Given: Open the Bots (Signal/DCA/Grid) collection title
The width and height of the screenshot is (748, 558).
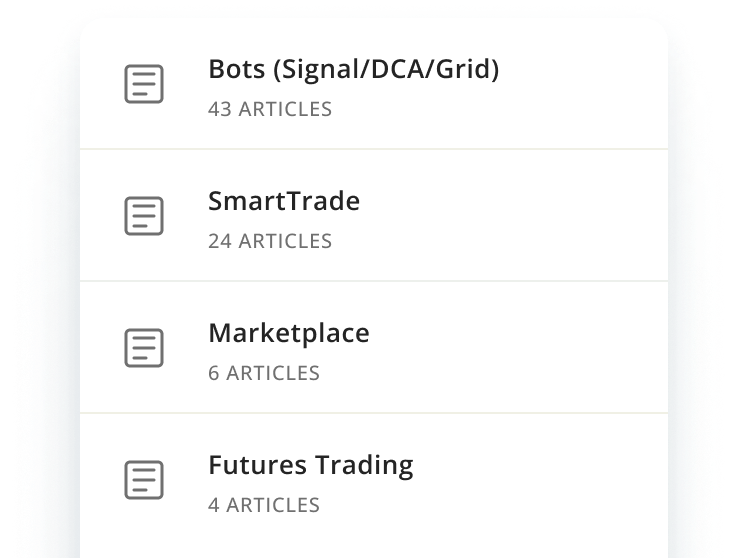Looking at the screenshot, I should 353,70.
